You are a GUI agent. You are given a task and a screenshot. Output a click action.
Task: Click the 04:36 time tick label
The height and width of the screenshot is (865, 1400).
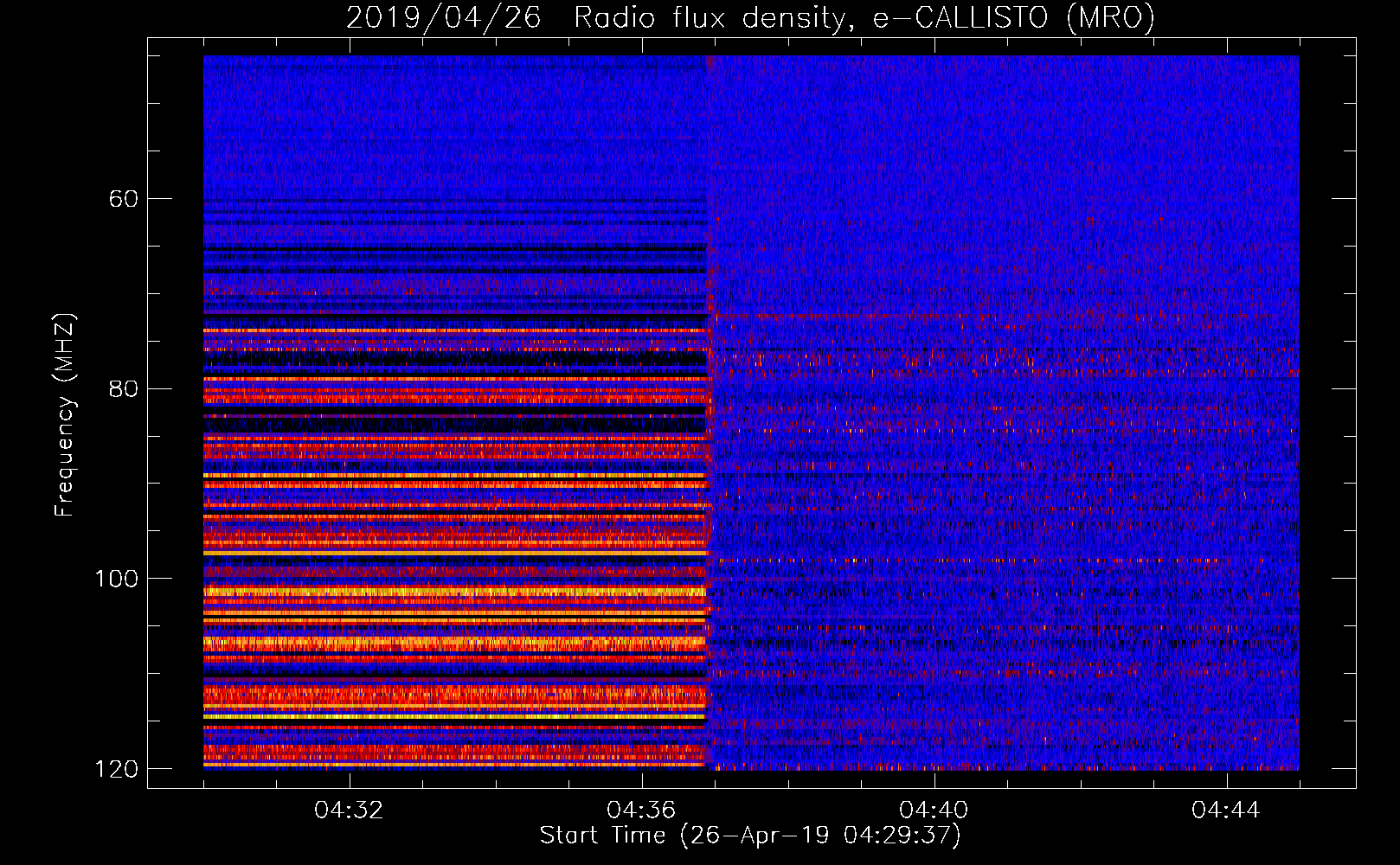point(641,811)
